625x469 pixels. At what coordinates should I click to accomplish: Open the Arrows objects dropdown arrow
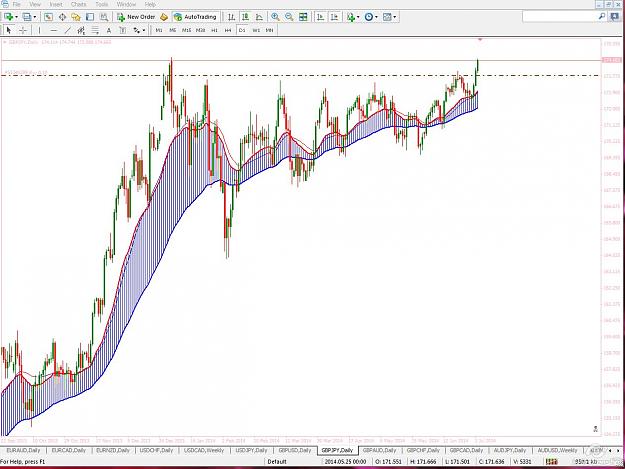click(144, 31)
